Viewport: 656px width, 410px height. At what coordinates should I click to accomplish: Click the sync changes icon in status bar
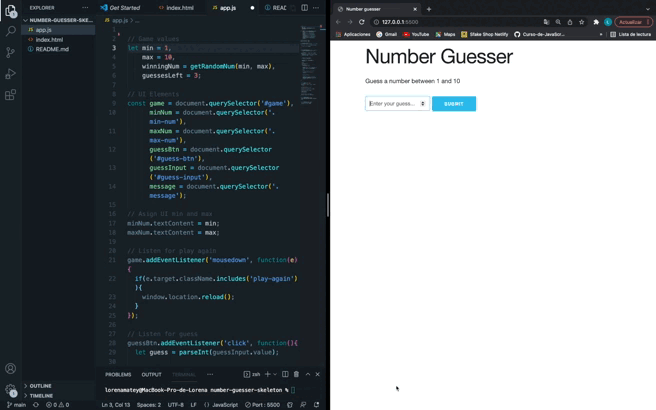36,405
